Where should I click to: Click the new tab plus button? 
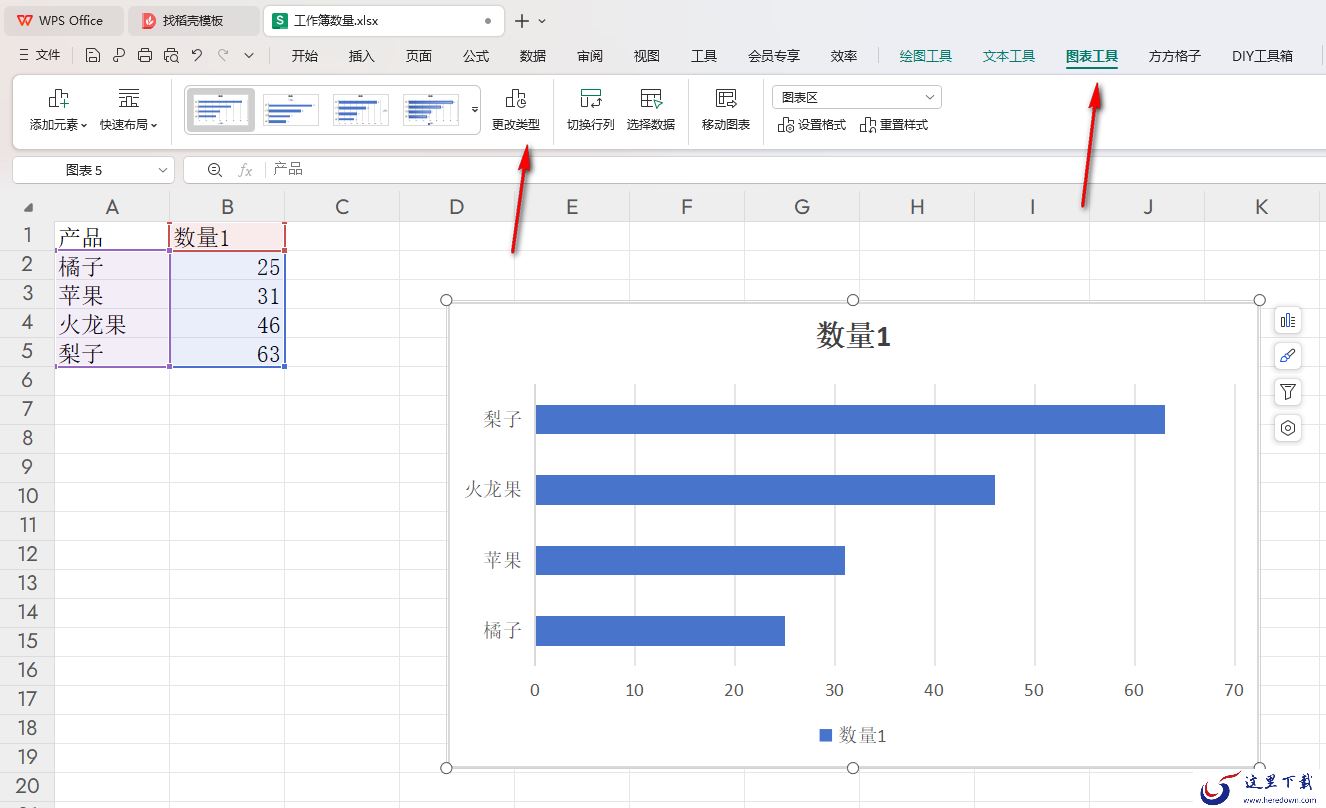(522, 21)
